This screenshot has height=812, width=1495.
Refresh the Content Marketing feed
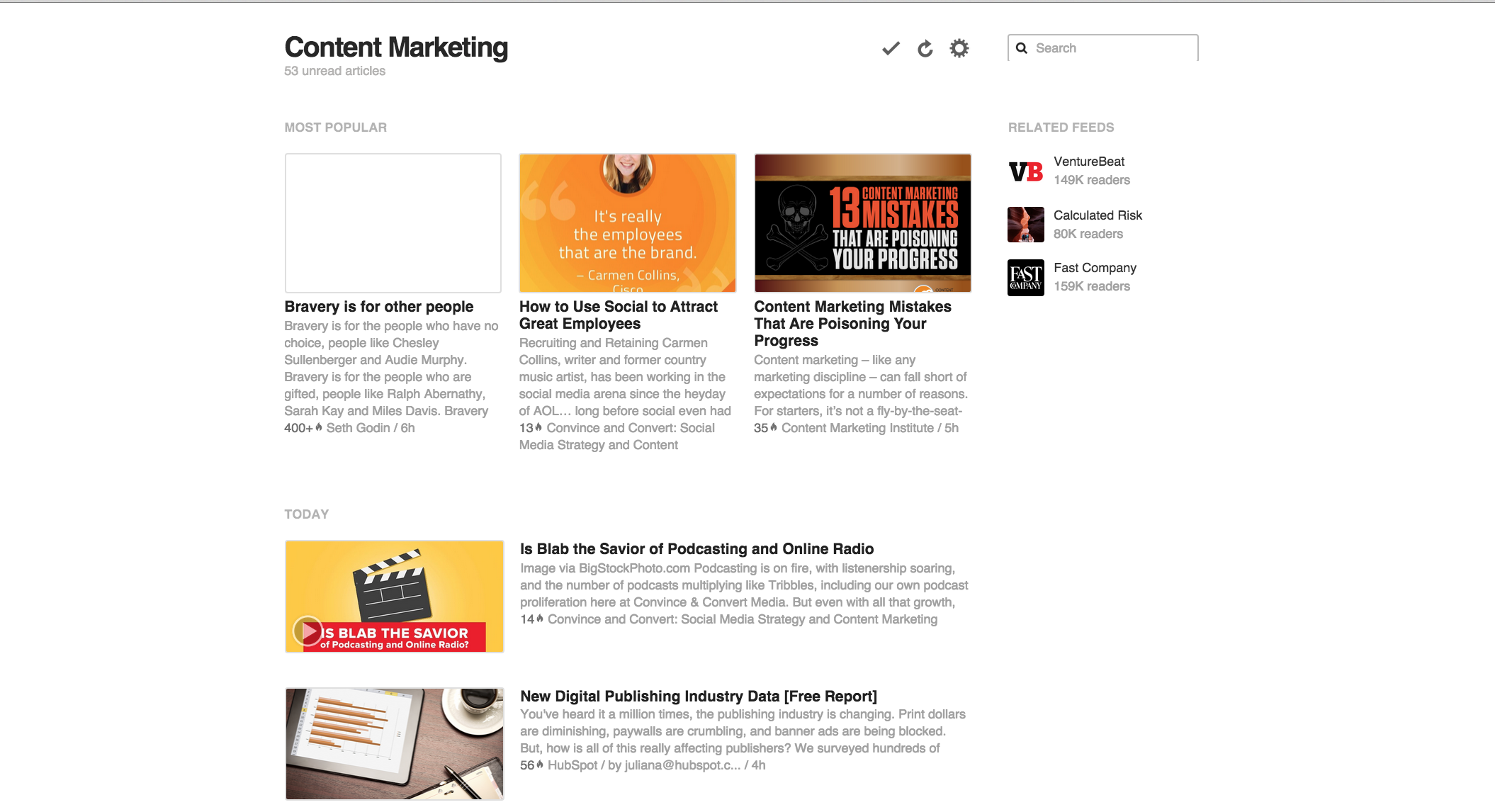[x=925, y=48]
